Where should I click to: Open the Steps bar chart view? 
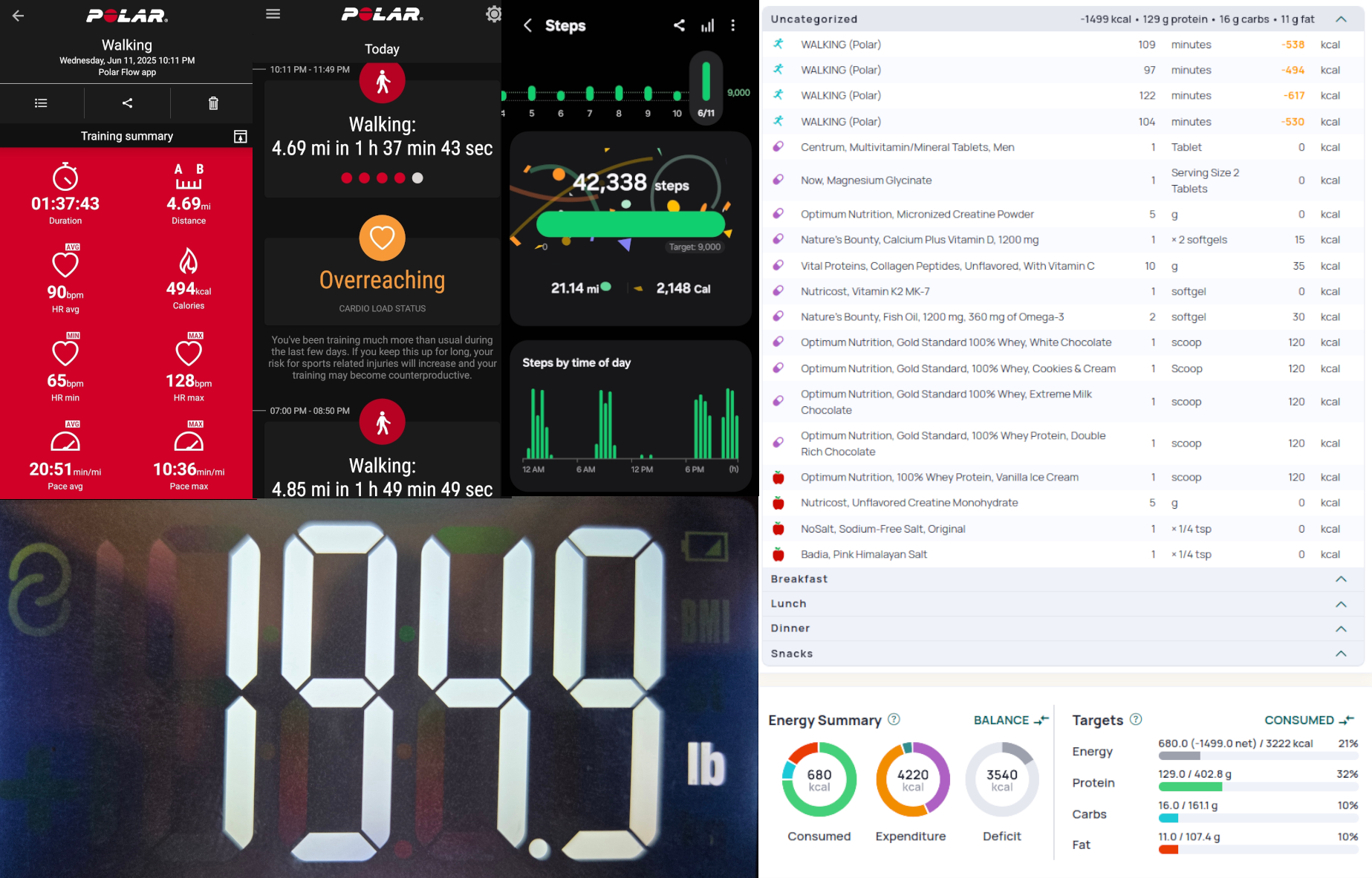pos(707,26)
